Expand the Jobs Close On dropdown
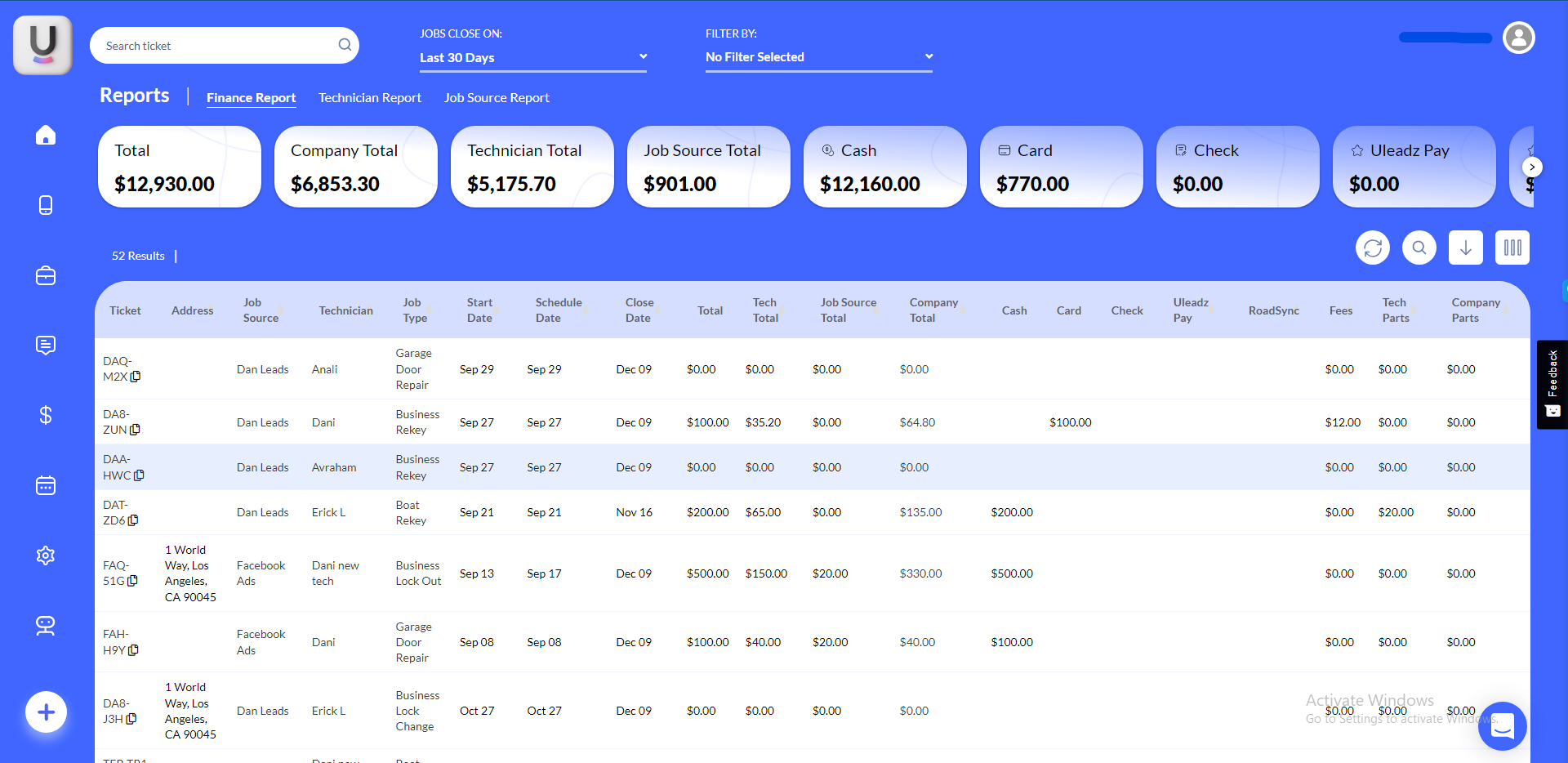This screenshot has width=1568, height=763. coord(532,57)
